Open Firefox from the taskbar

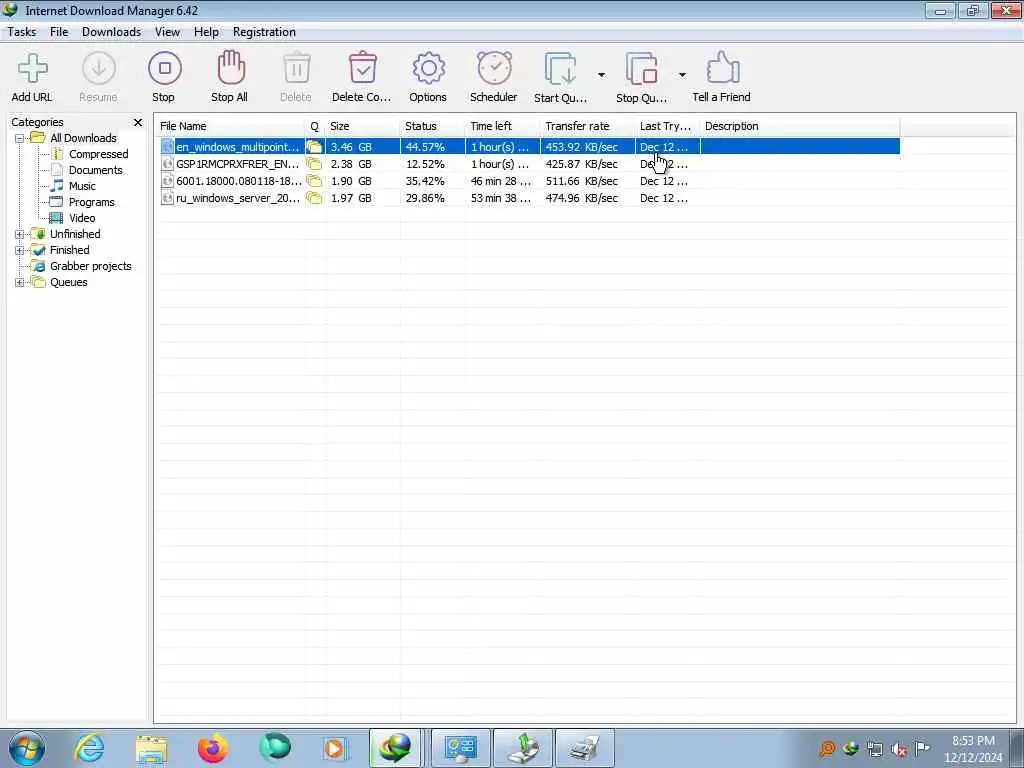point(212,748)
